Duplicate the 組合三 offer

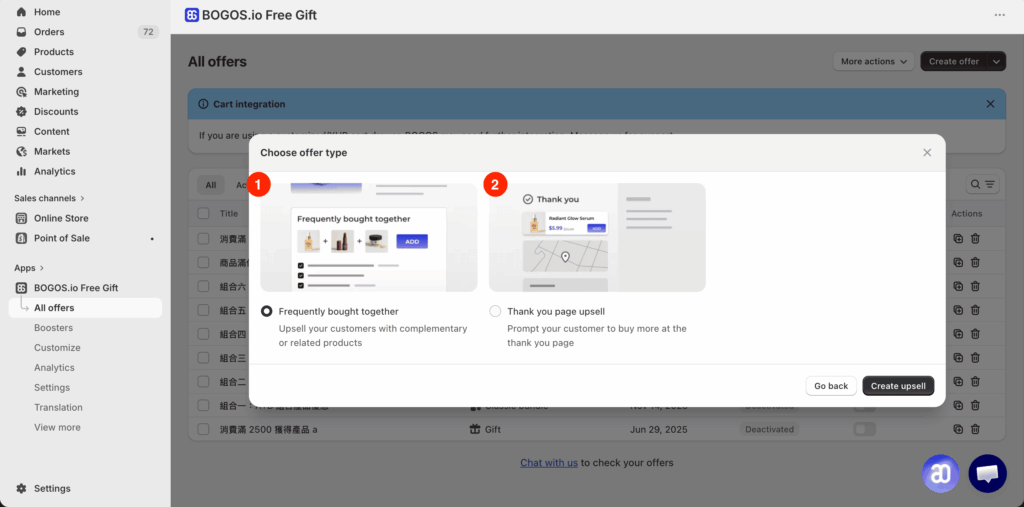pos(958,357)
